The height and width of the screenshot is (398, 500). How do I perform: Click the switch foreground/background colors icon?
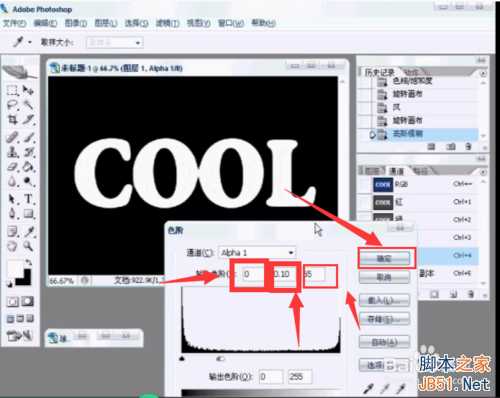coord(29,263)
